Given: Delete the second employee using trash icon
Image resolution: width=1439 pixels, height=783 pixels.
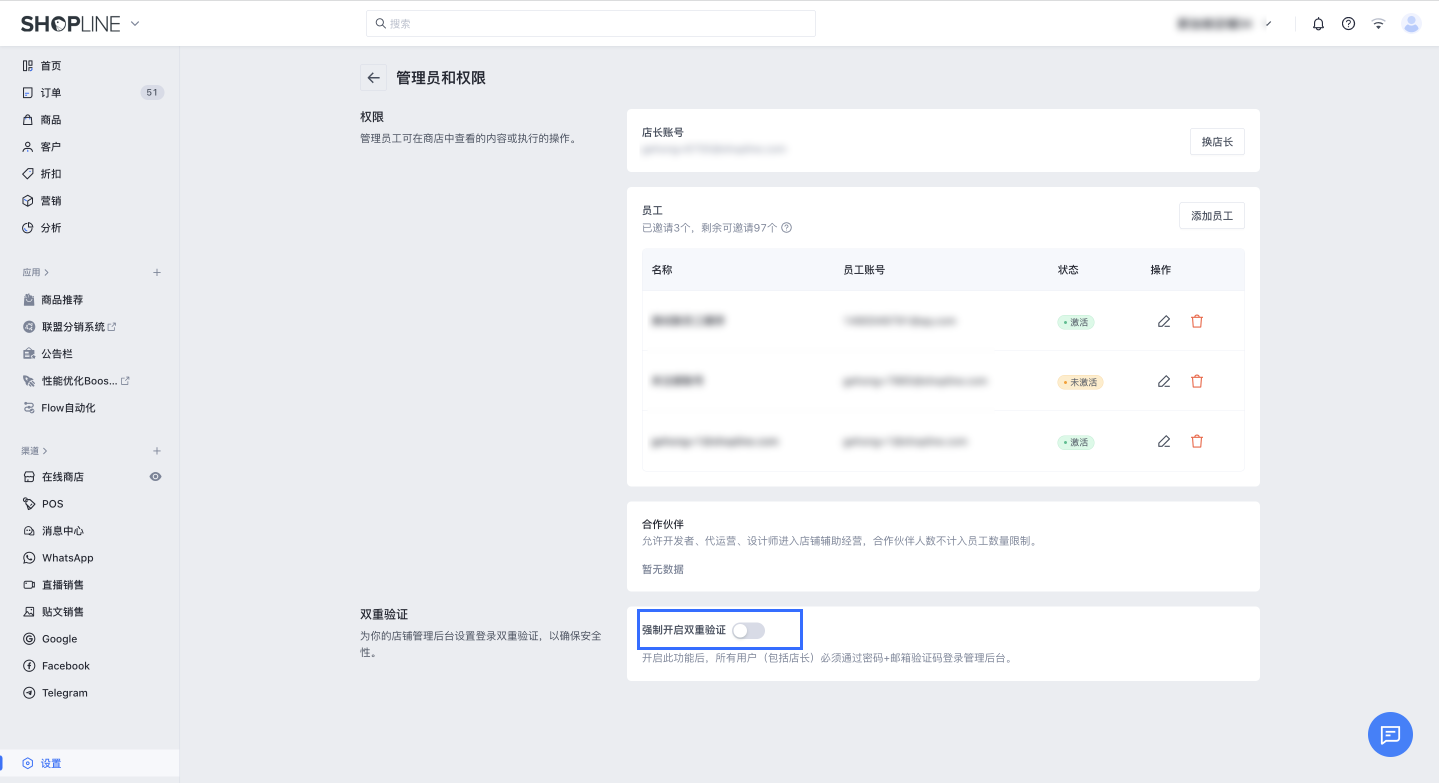Looking at the screenshot, I should [1197, 382].
